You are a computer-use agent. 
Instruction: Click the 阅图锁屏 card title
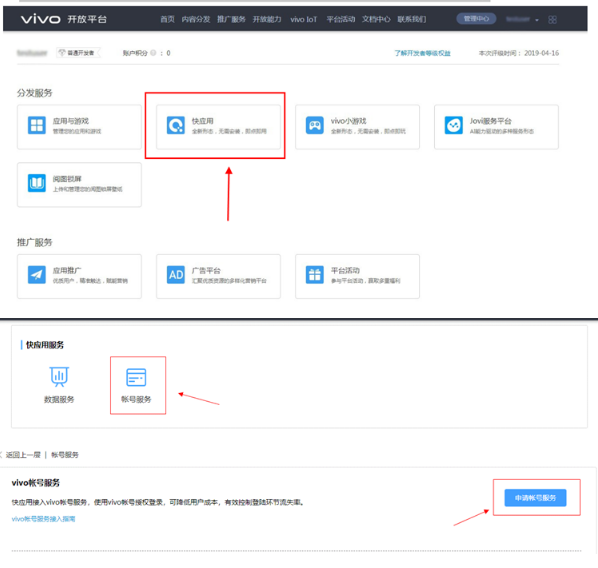pos(67,179)
